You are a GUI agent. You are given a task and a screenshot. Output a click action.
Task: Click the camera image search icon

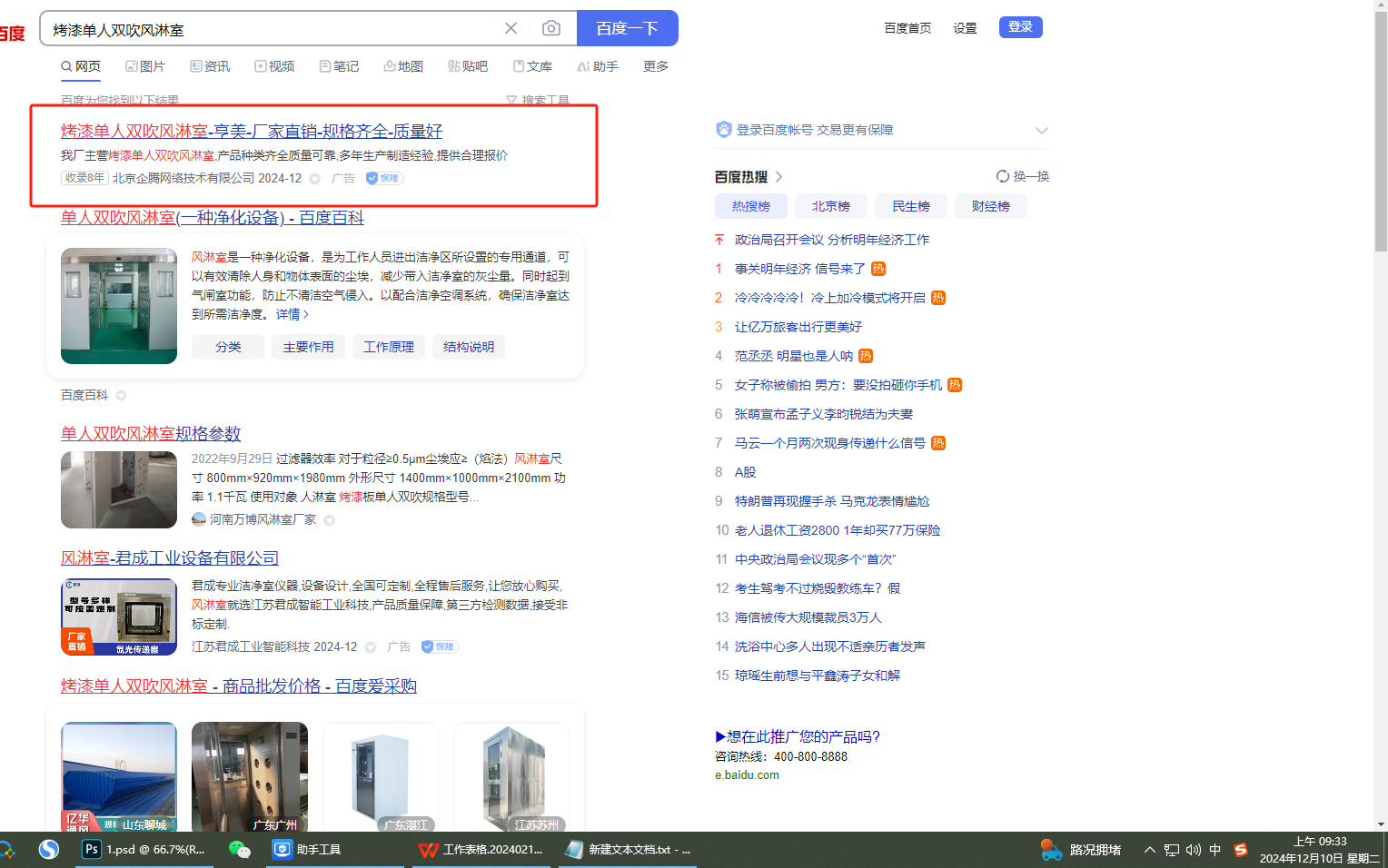[x=550, y=28]
